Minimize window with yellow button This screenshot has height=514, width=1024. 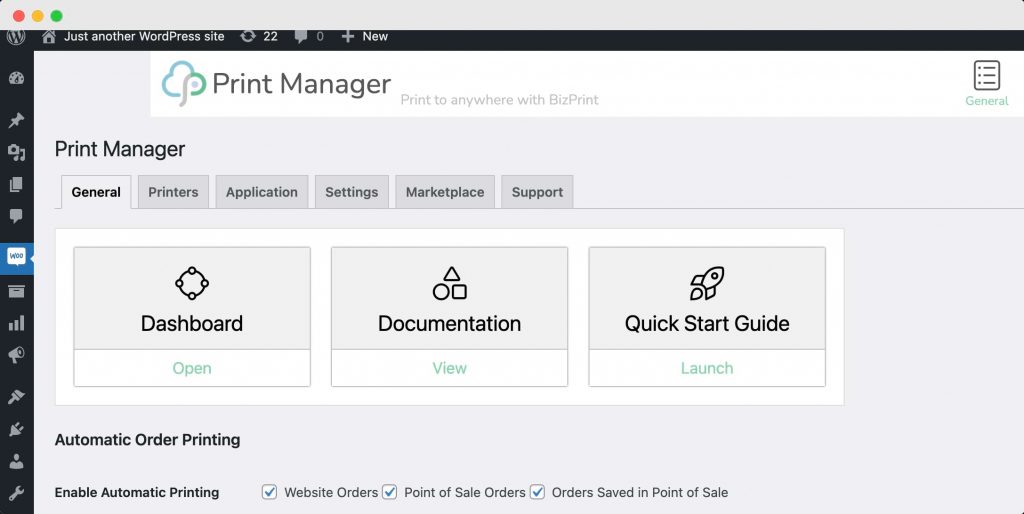(38, 16)
